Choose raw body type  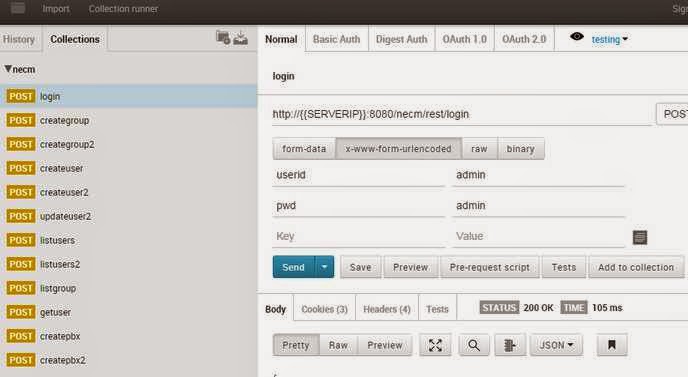[x=480, y=149]
